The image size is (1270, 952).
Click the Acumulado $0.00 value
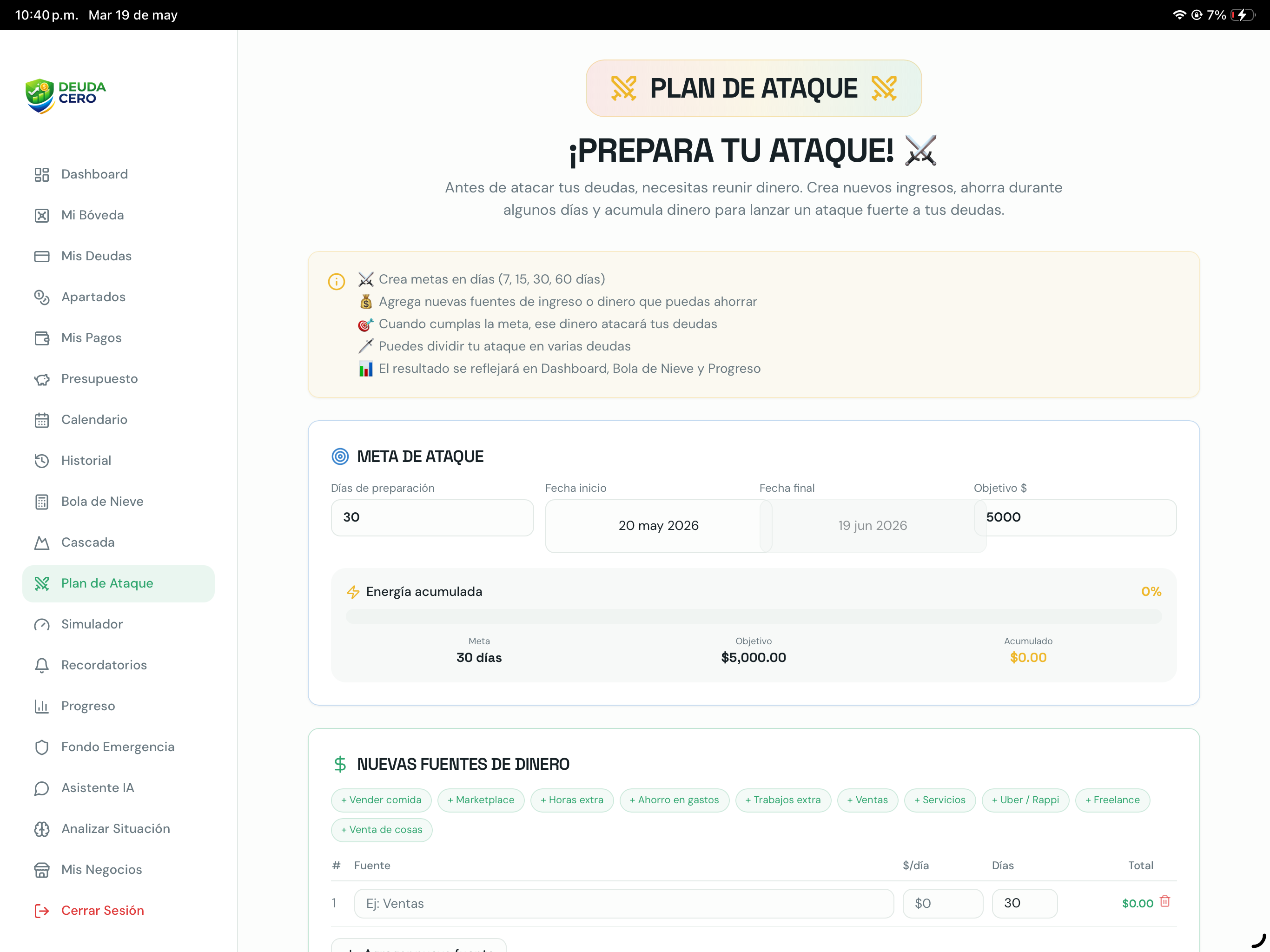(x=1028, y=658)
